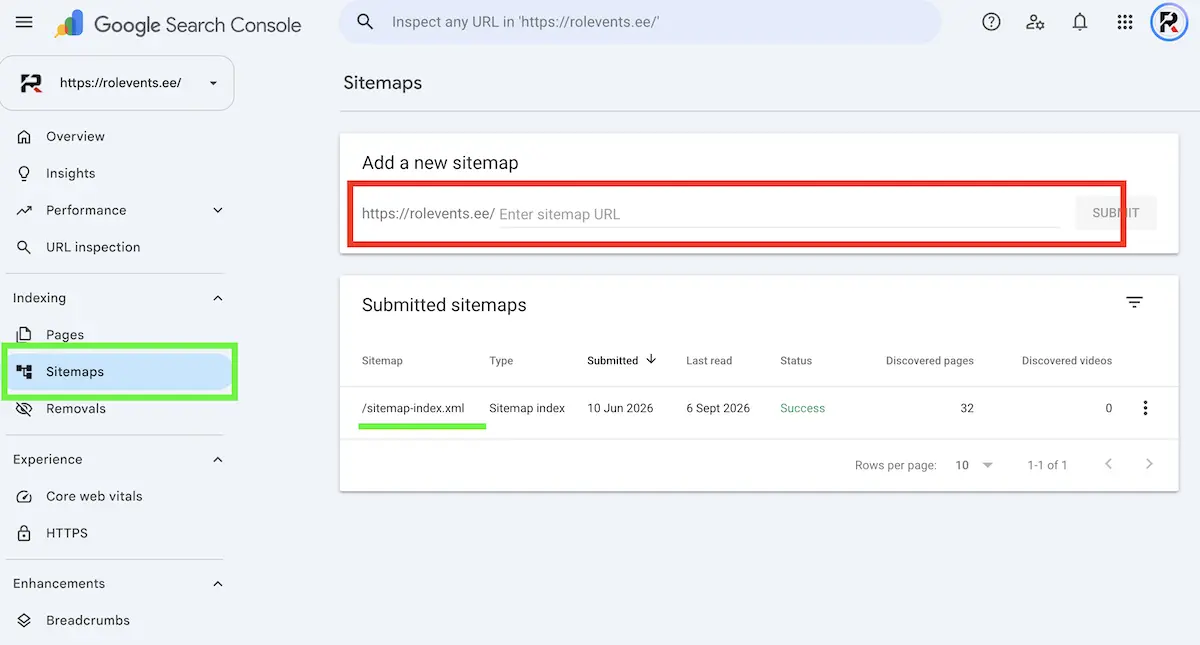
Task: Open the three-dot menu for sitemap-index.xml
Action: point(1145,408)
